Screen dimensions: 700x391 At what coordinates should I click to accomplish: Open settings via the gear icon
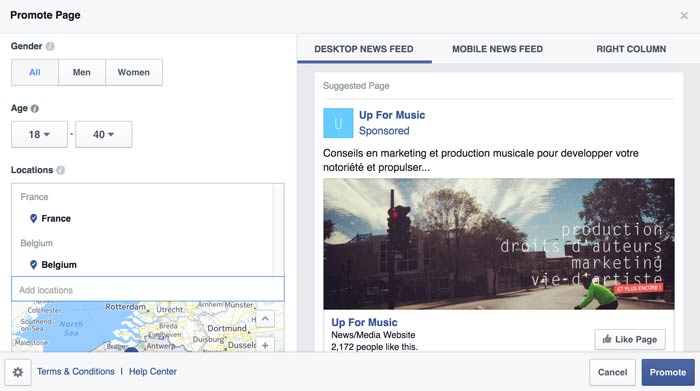point(18,372)
